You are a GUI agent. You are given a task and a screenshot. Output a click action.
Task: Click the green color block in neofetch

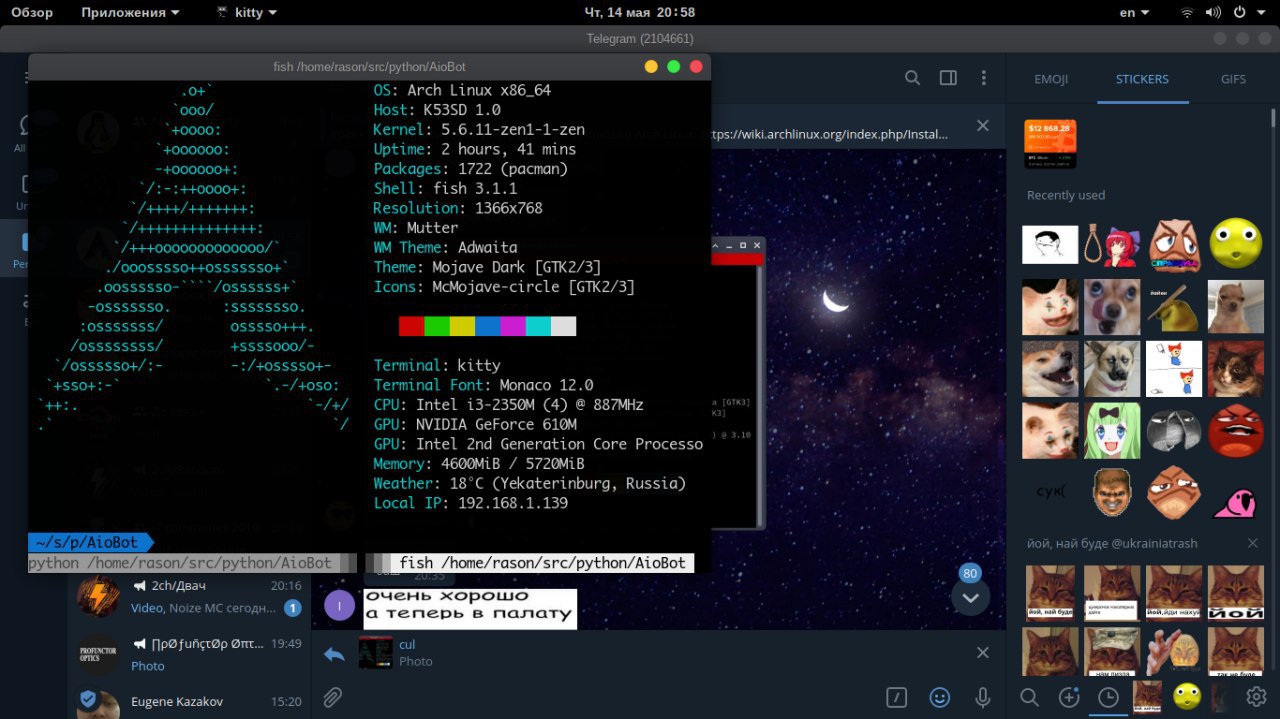[x=437, y=326]
